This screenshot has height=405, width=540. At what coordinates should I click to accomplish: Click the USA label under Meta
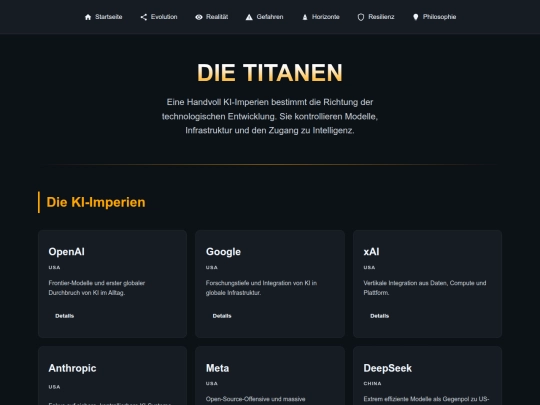212,383
